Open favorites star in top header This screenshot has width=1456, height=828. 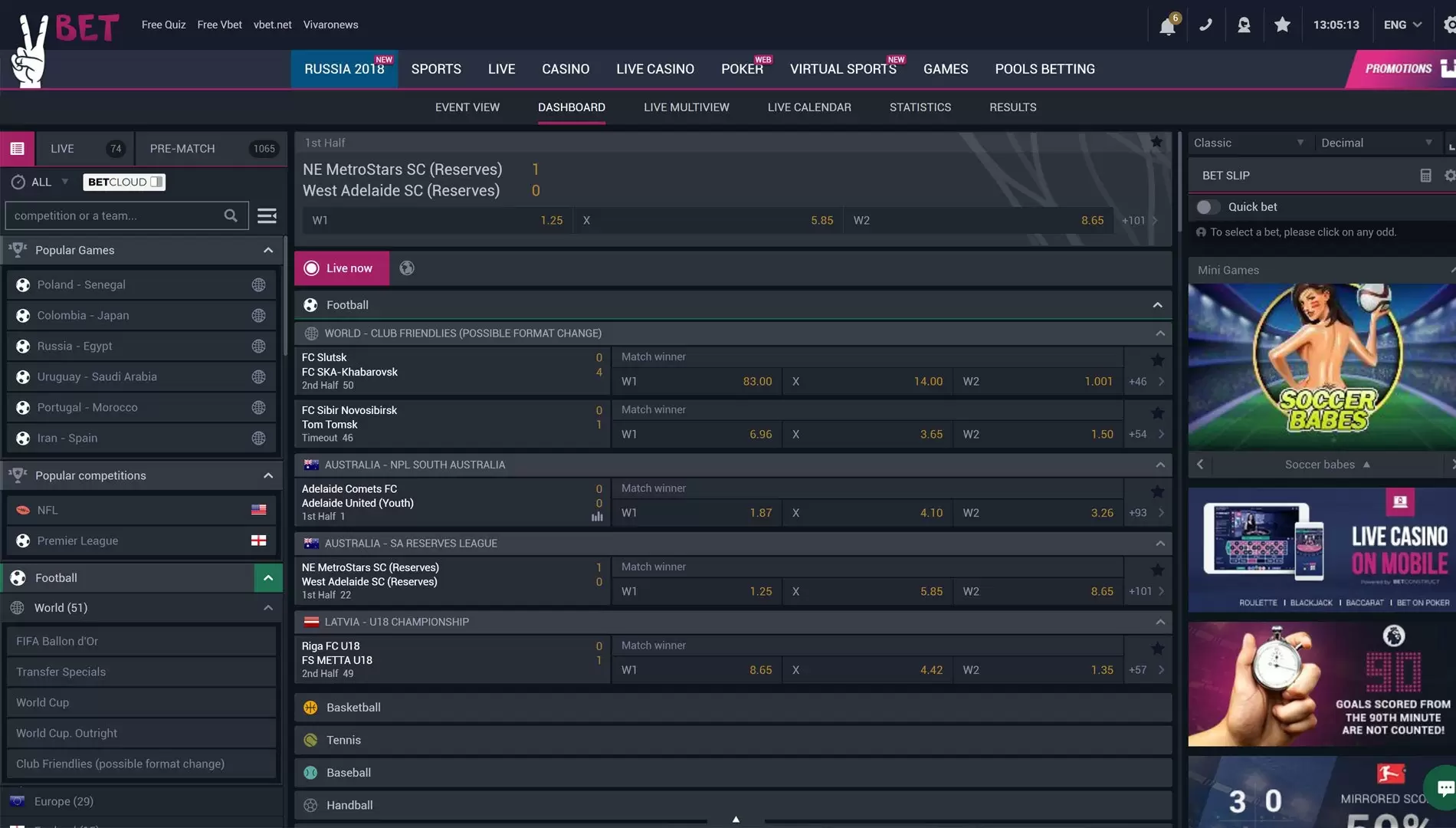[x=1282, y=25]
